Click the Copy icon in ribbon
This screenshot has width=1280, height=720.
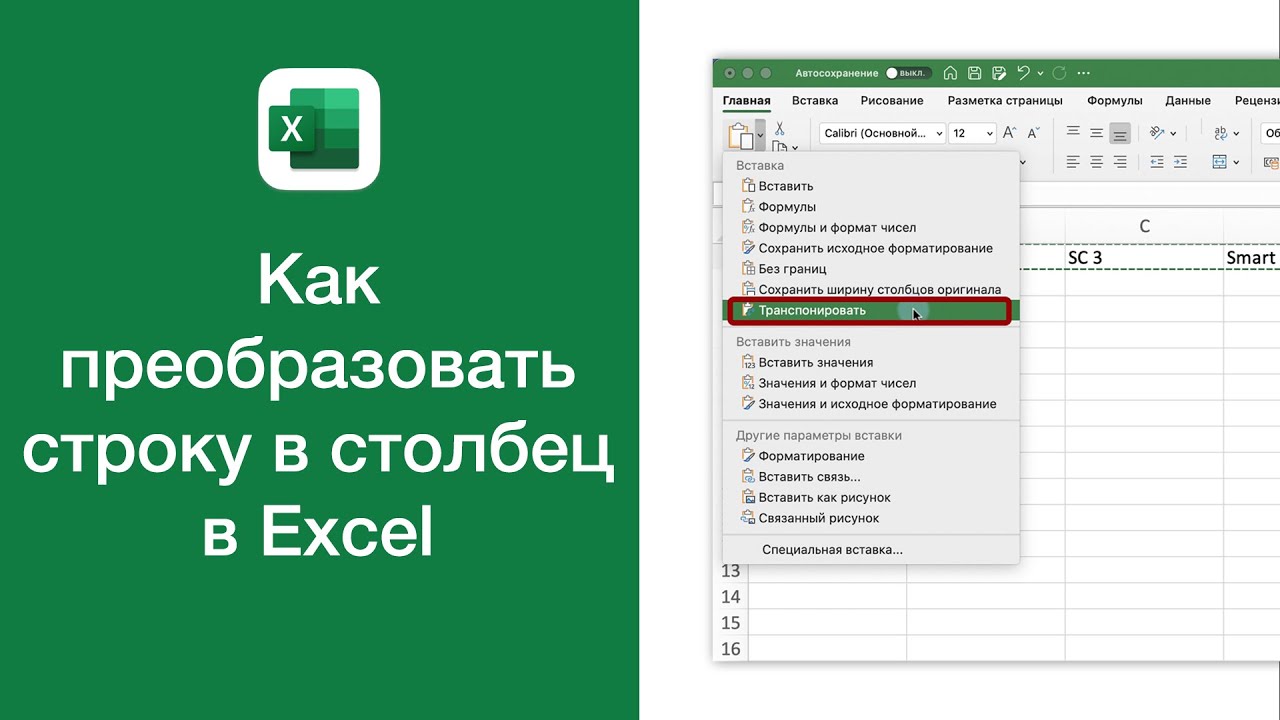click(x=780, y=148)
